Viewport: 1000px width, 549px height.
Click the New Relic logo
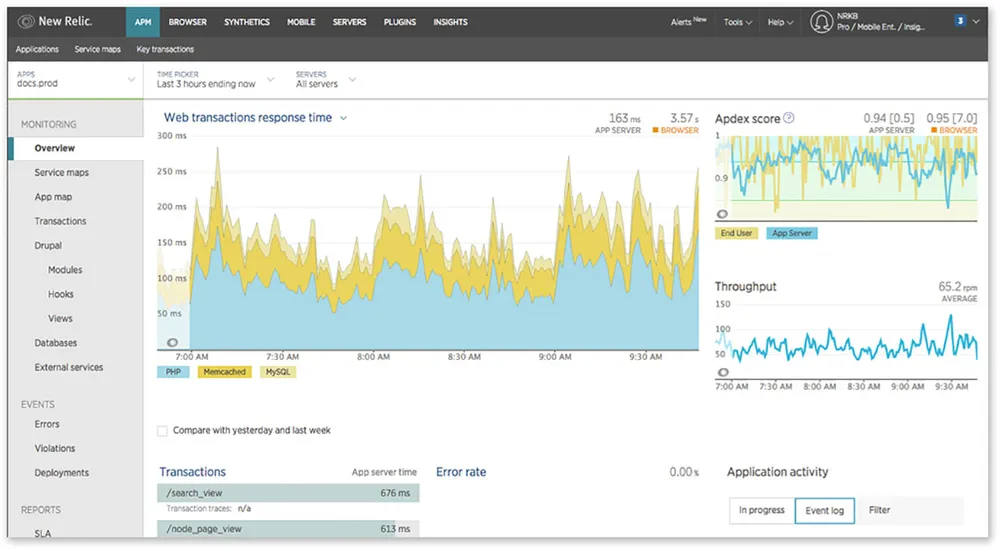(56, 21)
